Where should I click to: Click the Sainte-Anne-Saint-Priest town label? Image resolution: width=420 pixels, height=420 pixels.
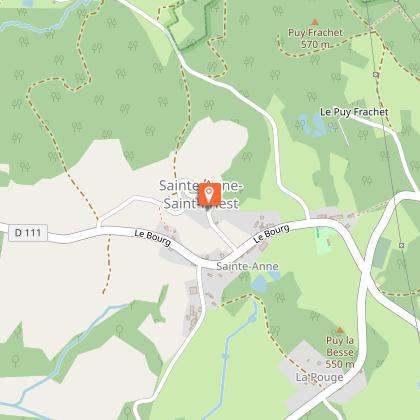[x=201, y=194]
